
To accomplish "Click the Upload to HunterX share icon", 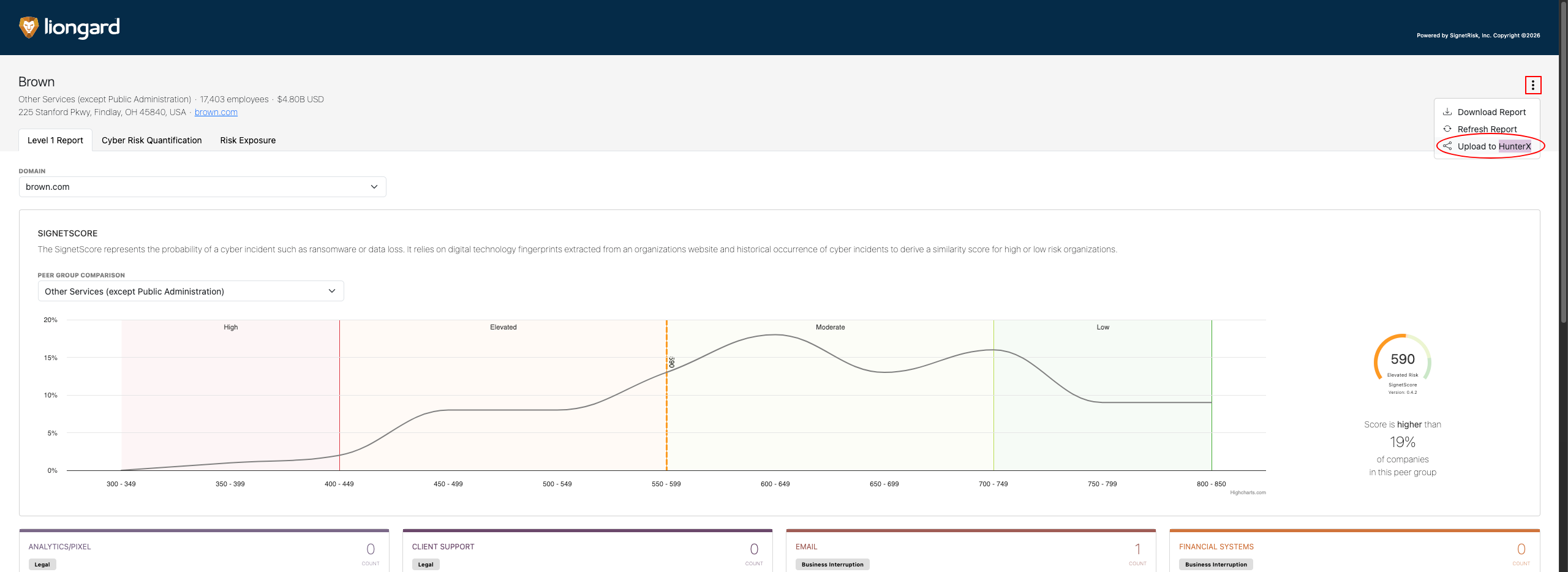I will (1447, 146).
